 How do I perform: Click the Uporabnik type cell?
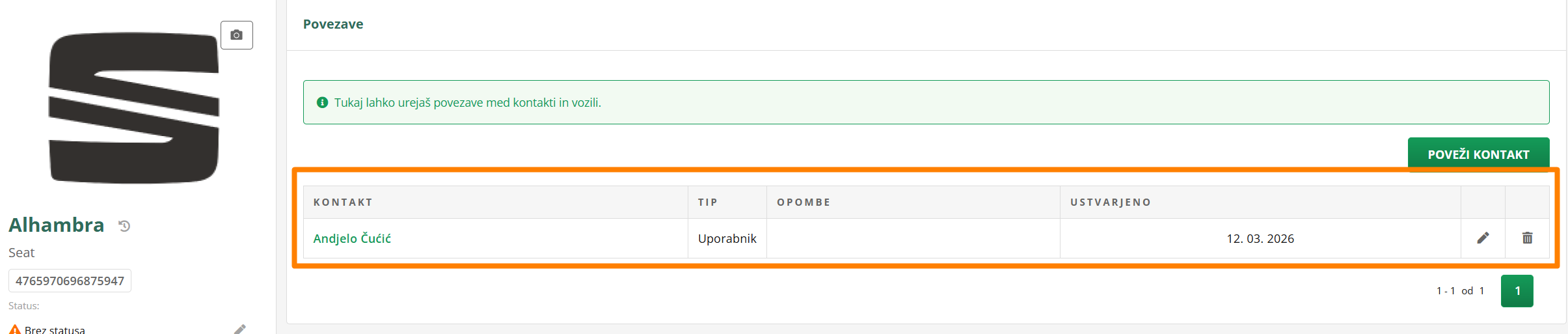727,239
